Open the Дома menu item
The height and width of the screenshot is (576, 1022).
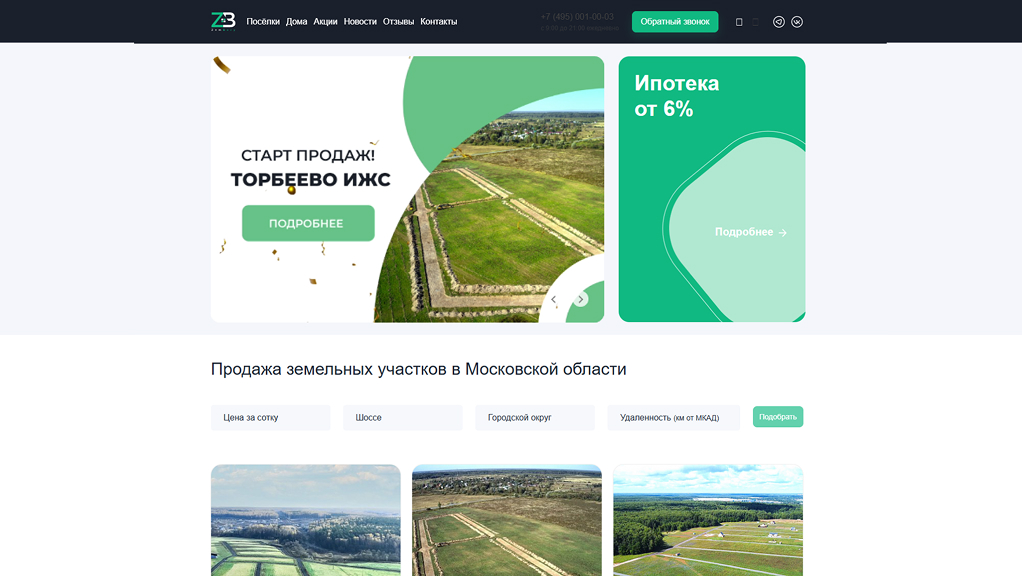tap(296, 22)
